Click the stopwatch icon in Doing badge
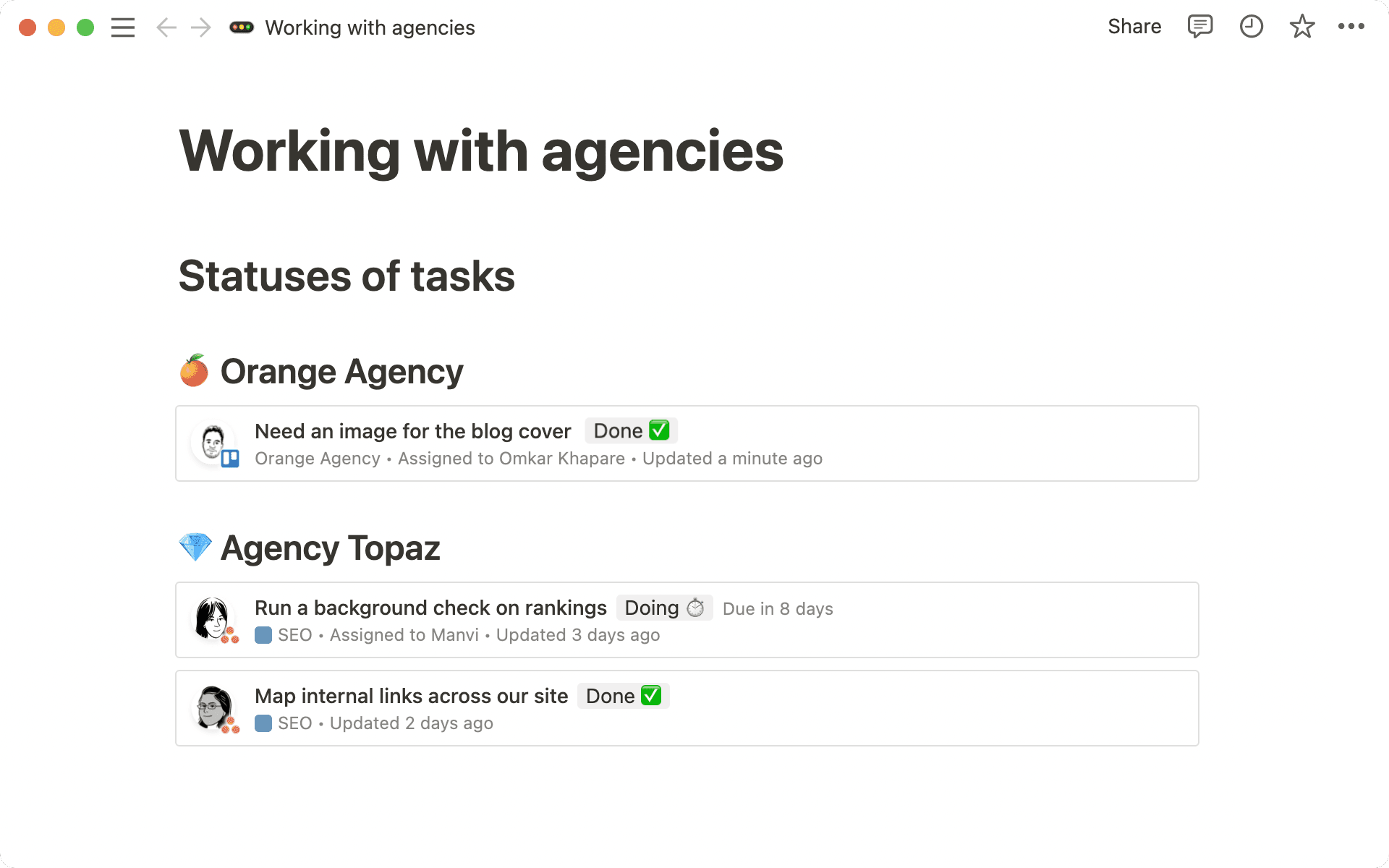The height and width of the screenshot is (868, 1389). click(x=695, y=608)
